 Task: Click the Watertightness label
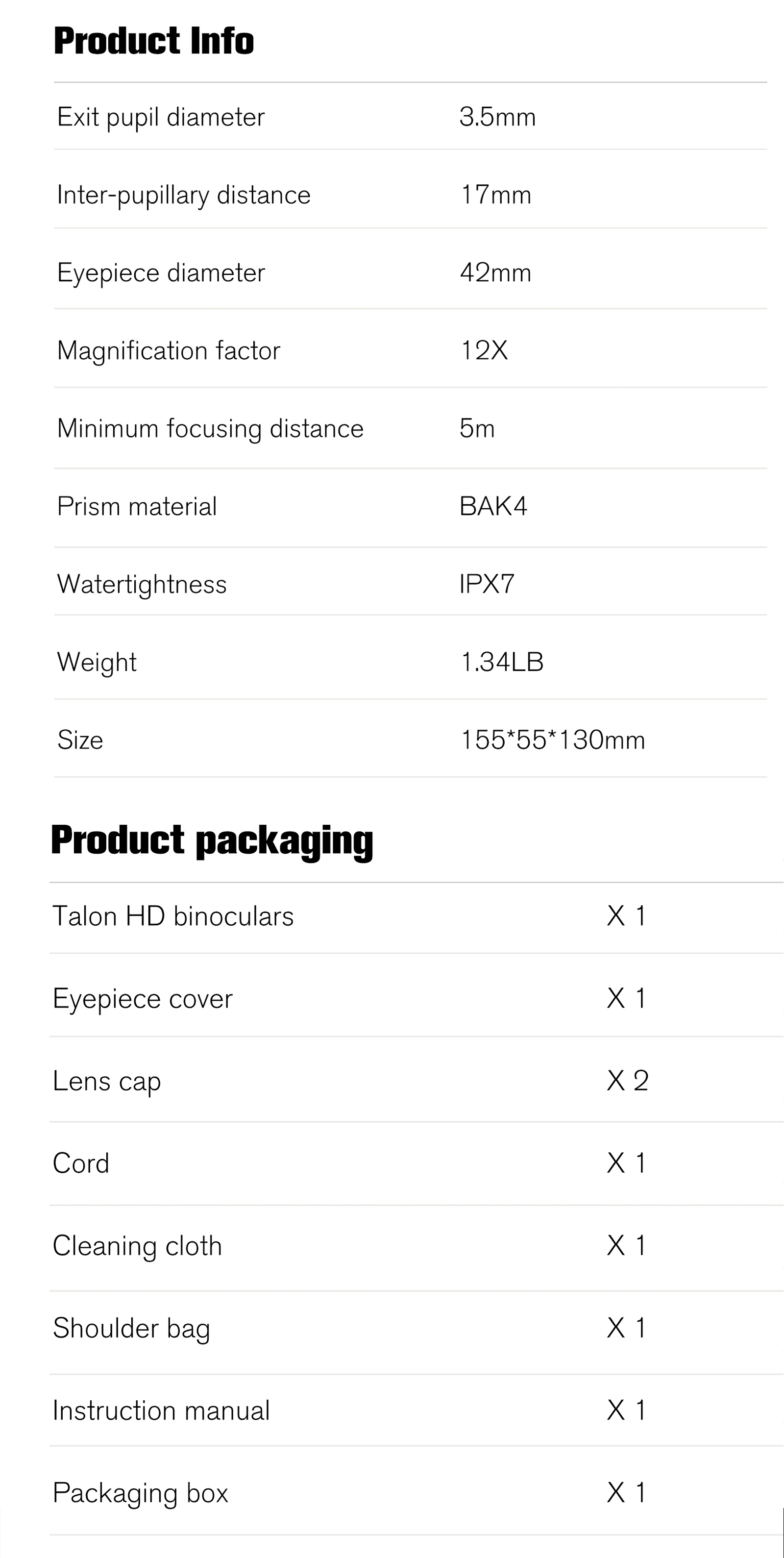click(142, 584)
